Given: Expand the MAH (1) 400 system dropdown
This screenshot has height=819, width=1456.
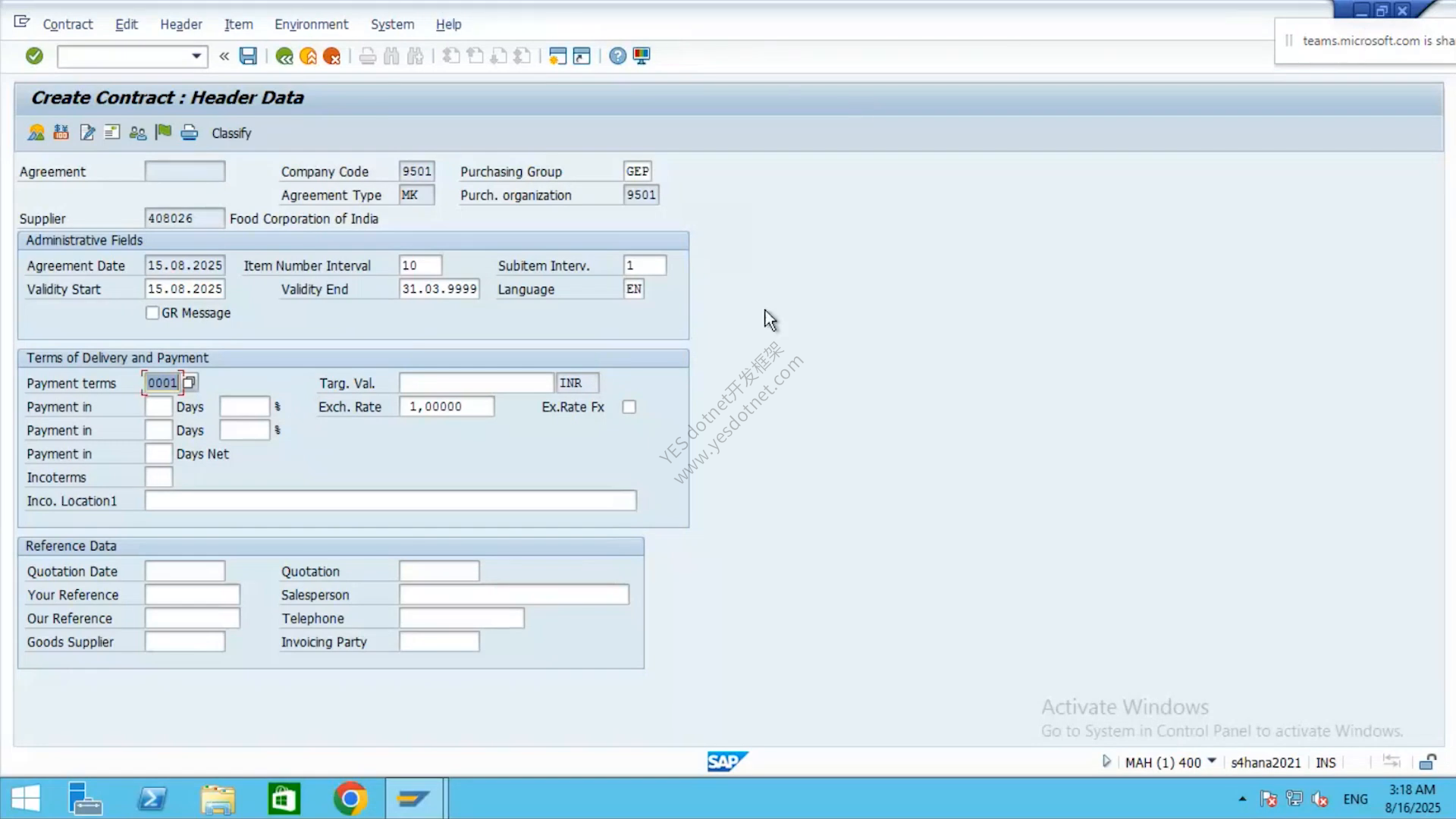Looking at the screenshot, I should point(1212,761).
